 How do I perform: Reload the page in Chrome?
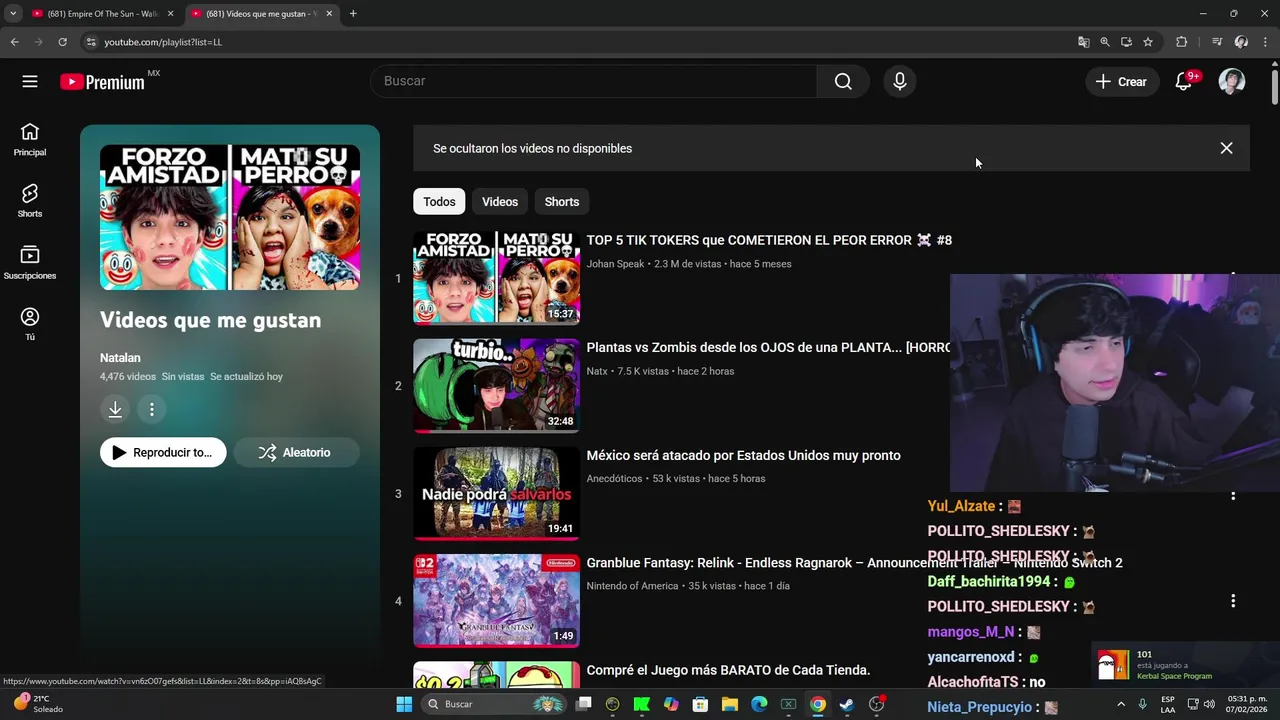(x=62, y=42)
